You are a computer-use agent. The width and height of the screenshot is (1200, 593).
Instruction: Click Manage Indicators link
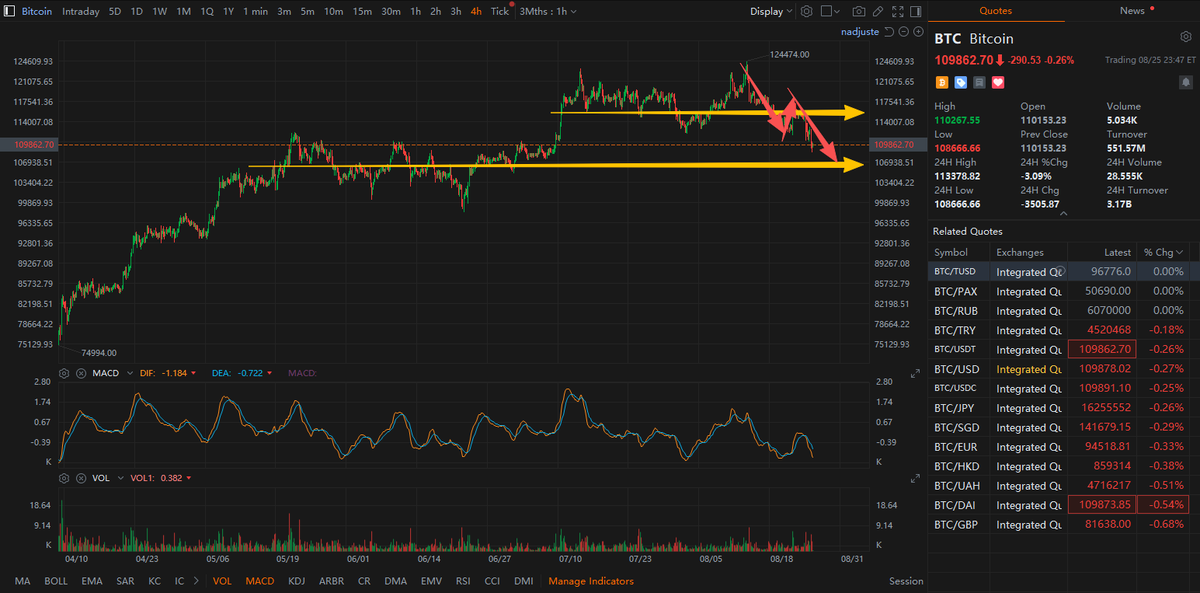click(x=591, y=581)
